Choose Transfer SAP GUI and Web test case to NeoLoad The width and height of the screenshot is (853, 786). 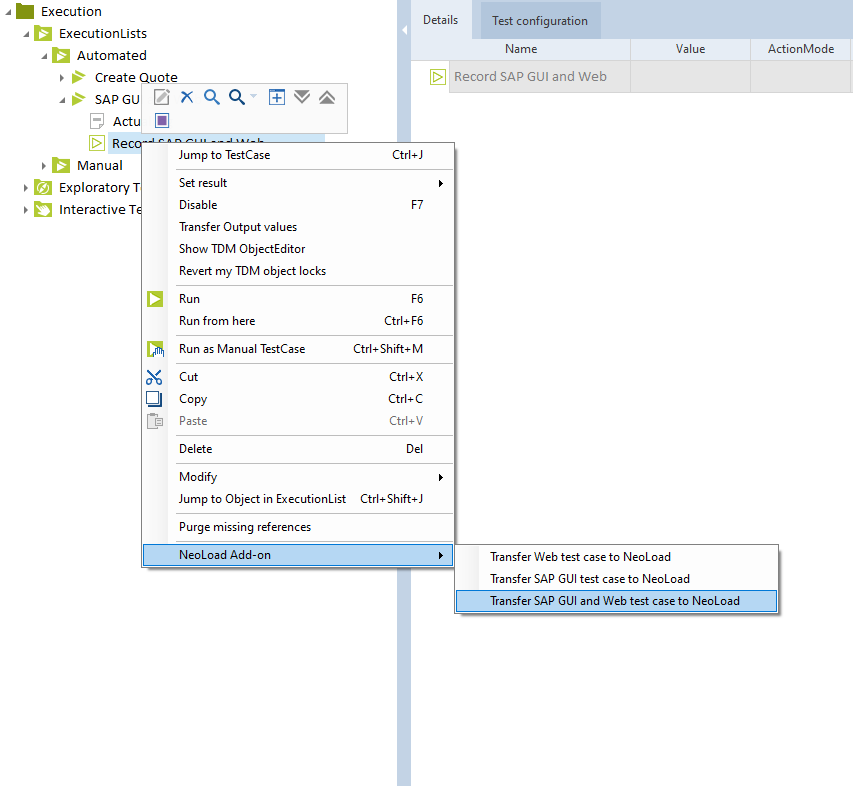[616, 601]
